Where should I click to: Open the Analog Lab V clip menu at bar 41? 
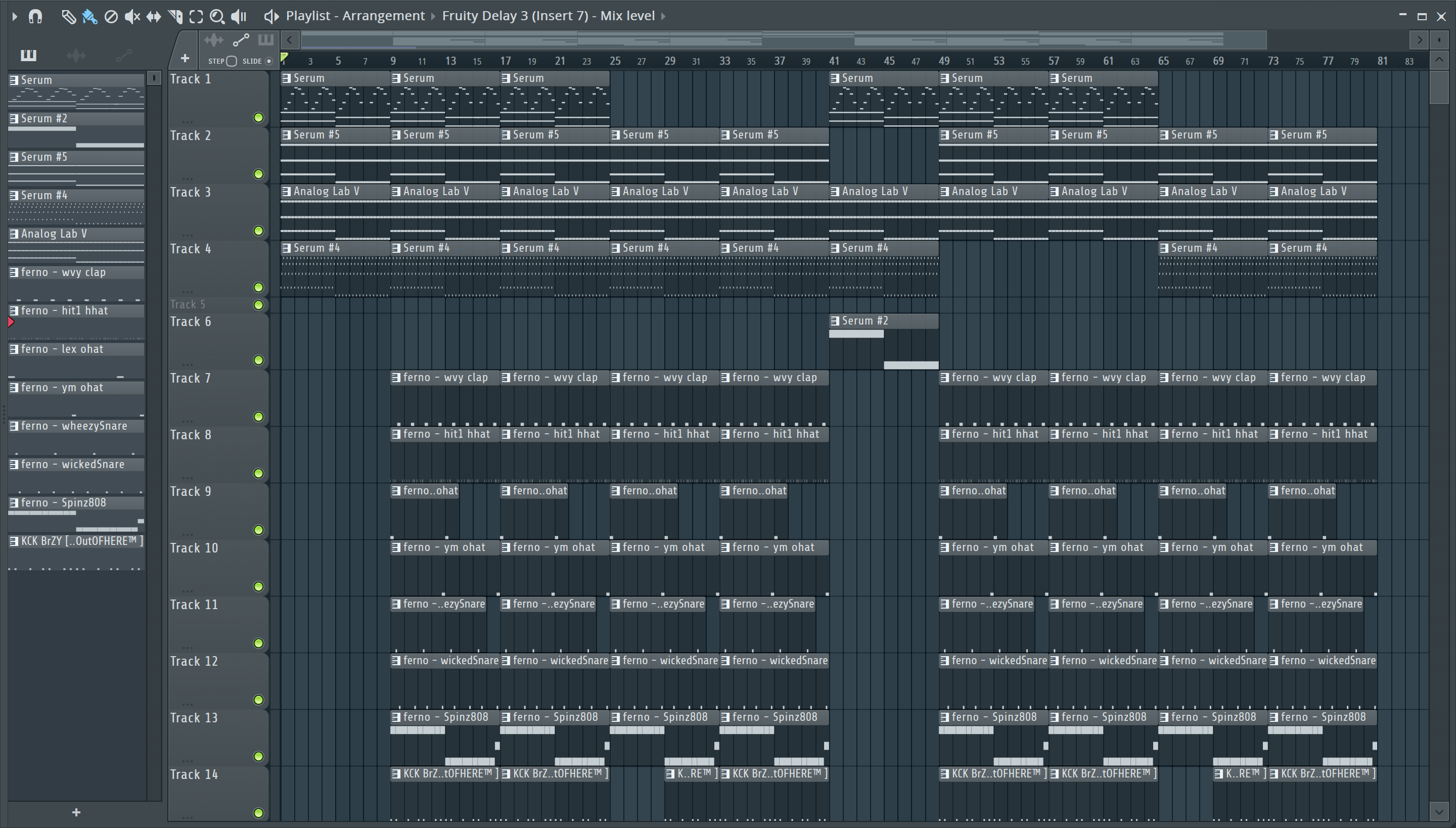pos(835,192)
